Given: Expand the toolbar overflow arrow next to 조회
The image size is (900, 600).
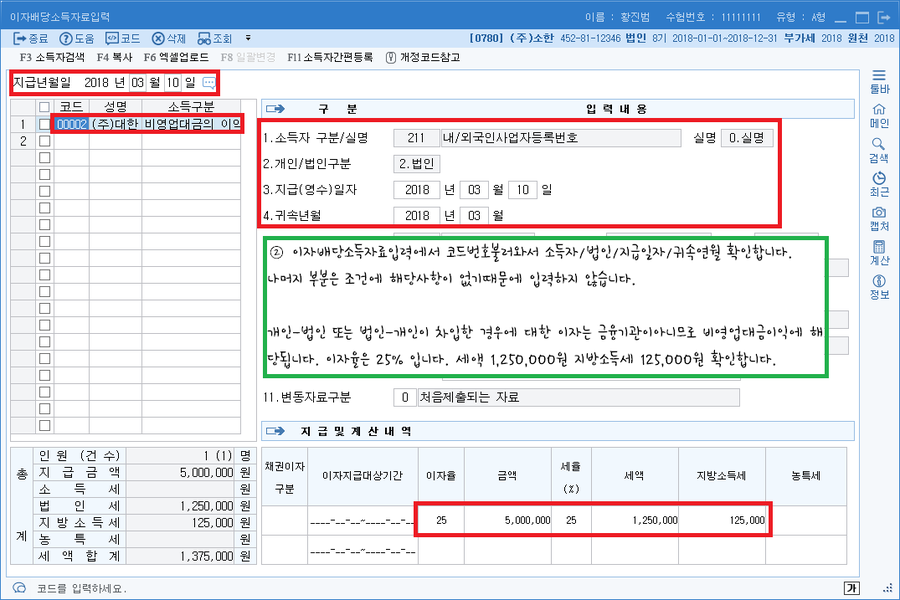Looking at the screenshot, I should coord(248,38).
